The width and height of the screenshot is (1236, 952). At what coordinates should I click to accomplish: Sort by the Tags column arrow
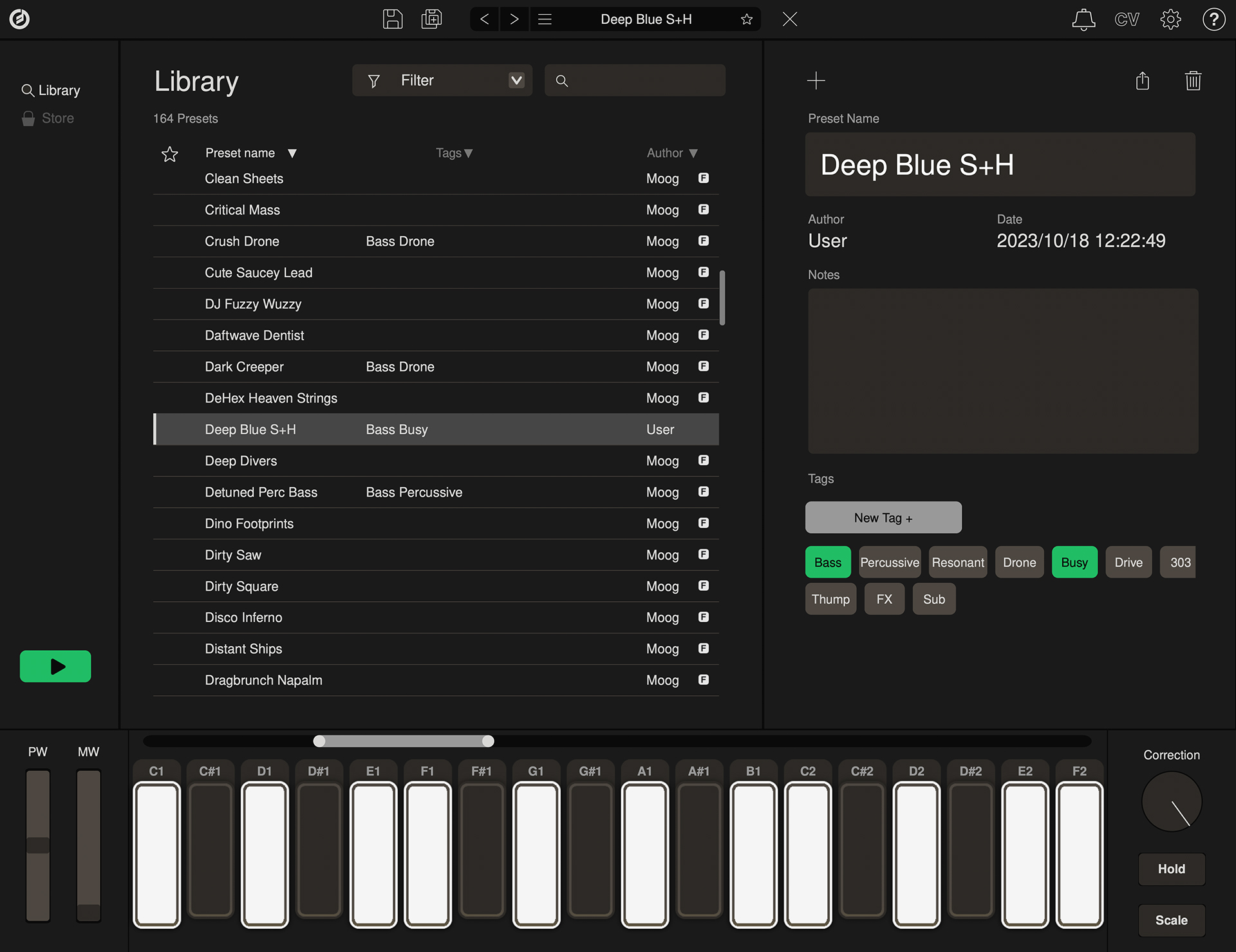(x=469, y=153)
